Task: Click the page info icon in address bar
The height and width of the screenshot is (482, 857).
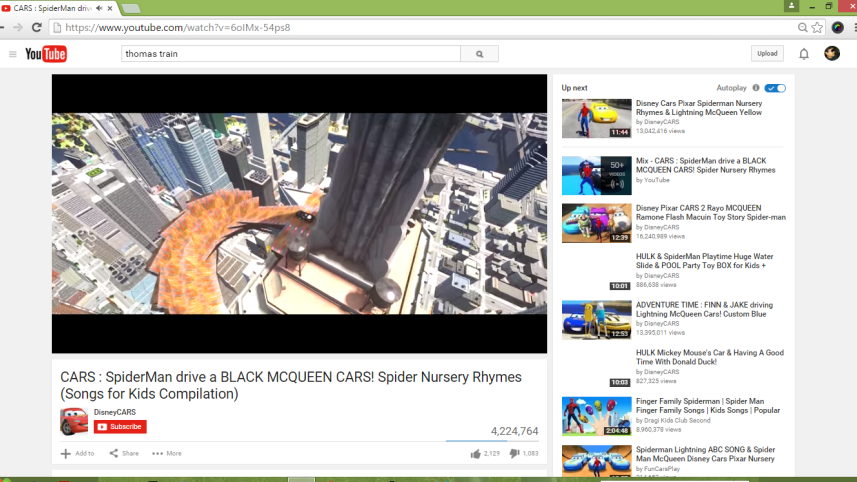Action: 57,27
